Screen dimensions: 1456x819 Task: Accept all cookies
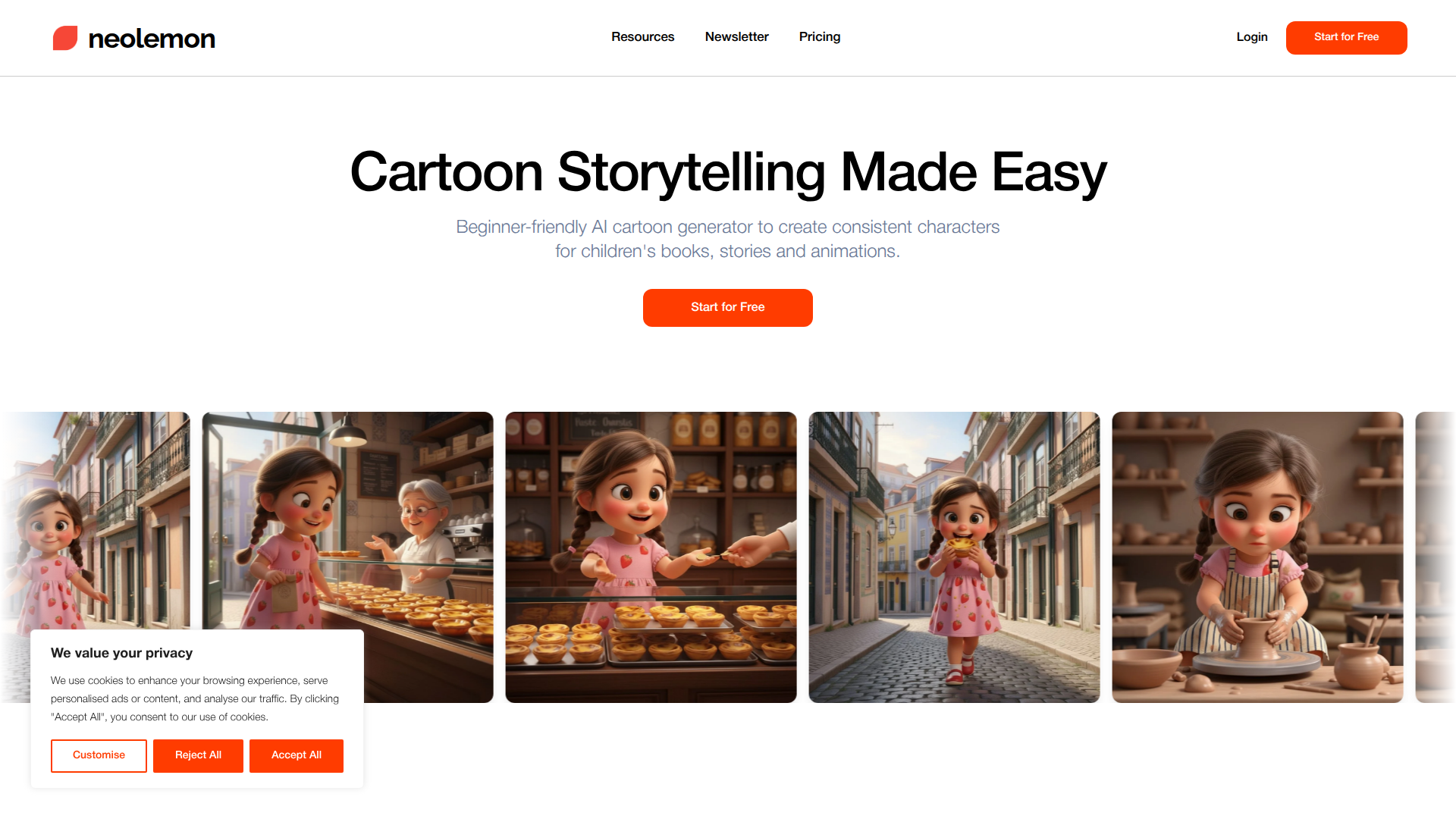point(296,755)
